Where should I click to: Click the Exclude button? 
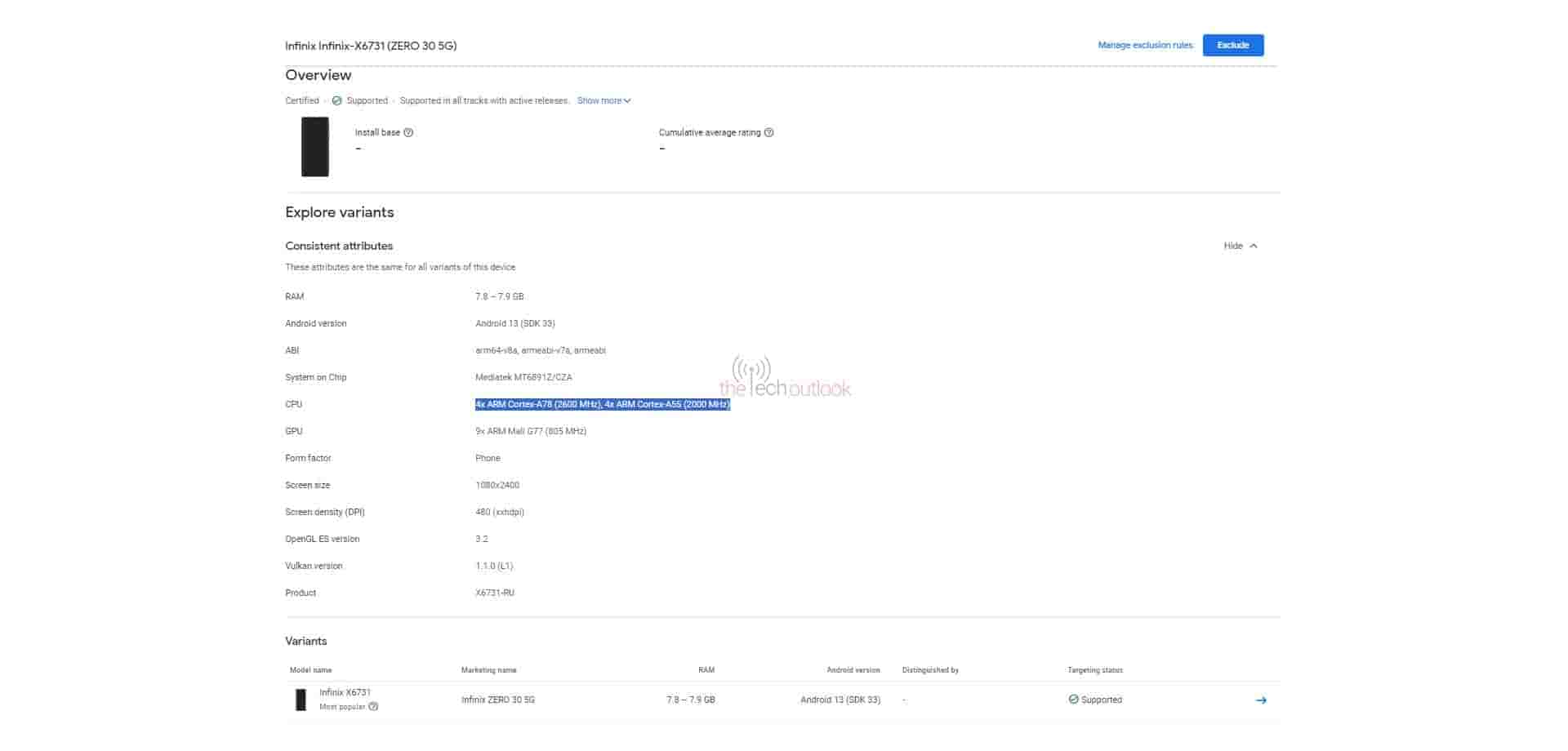click(1232, 46)
